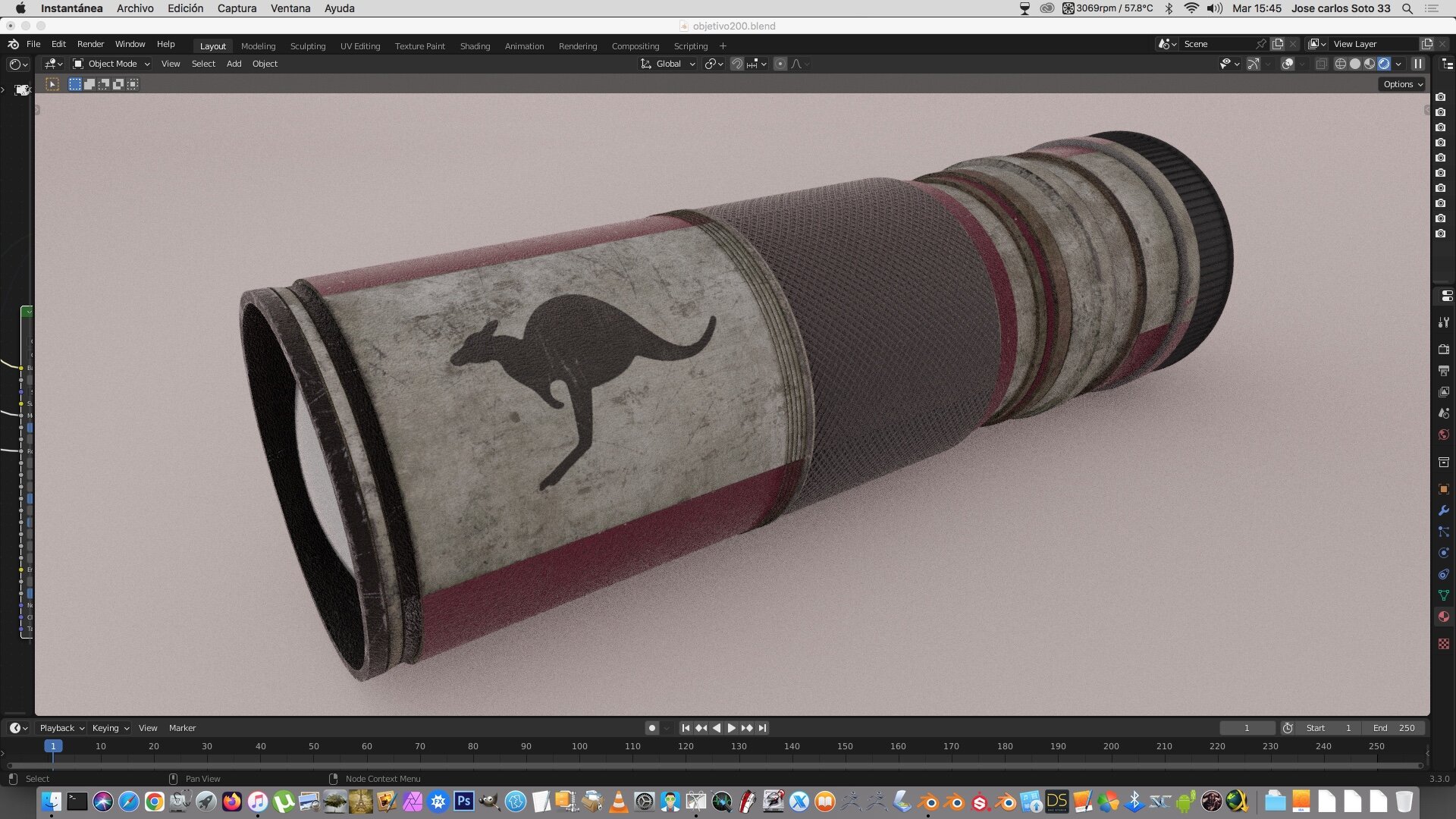Select the box select tweak tool
Screen dimensions: 1456x819
coord(52,84)
